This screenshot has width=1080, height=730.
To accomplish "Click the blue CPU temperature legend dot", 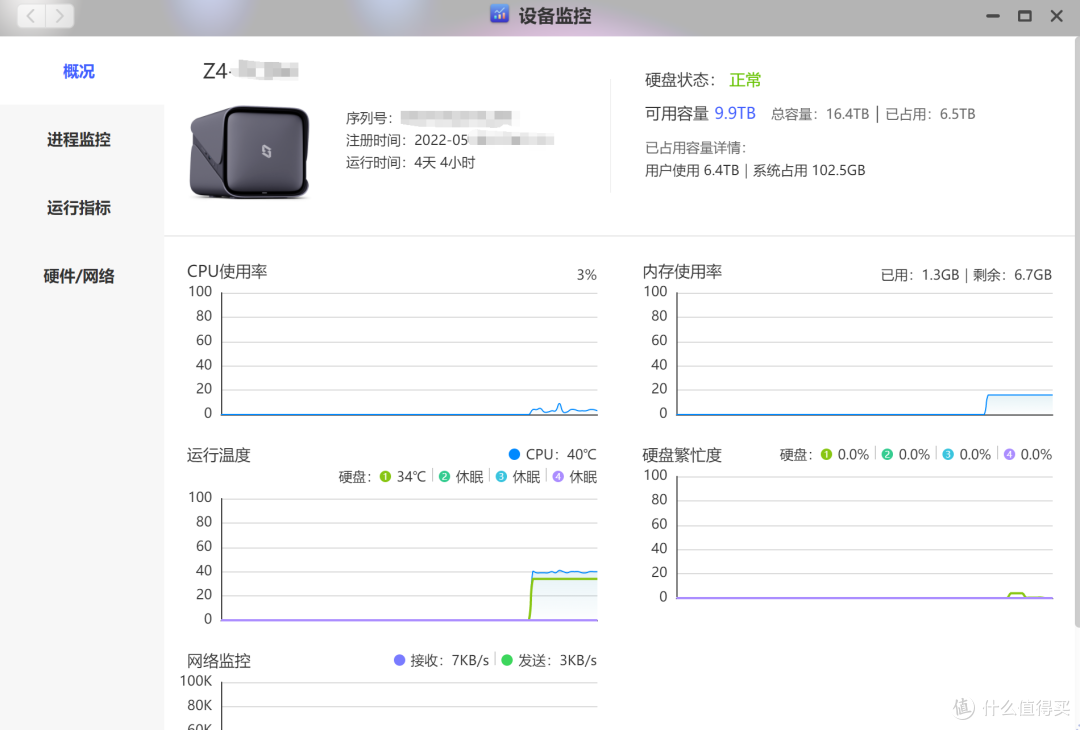I will [514, 455].
